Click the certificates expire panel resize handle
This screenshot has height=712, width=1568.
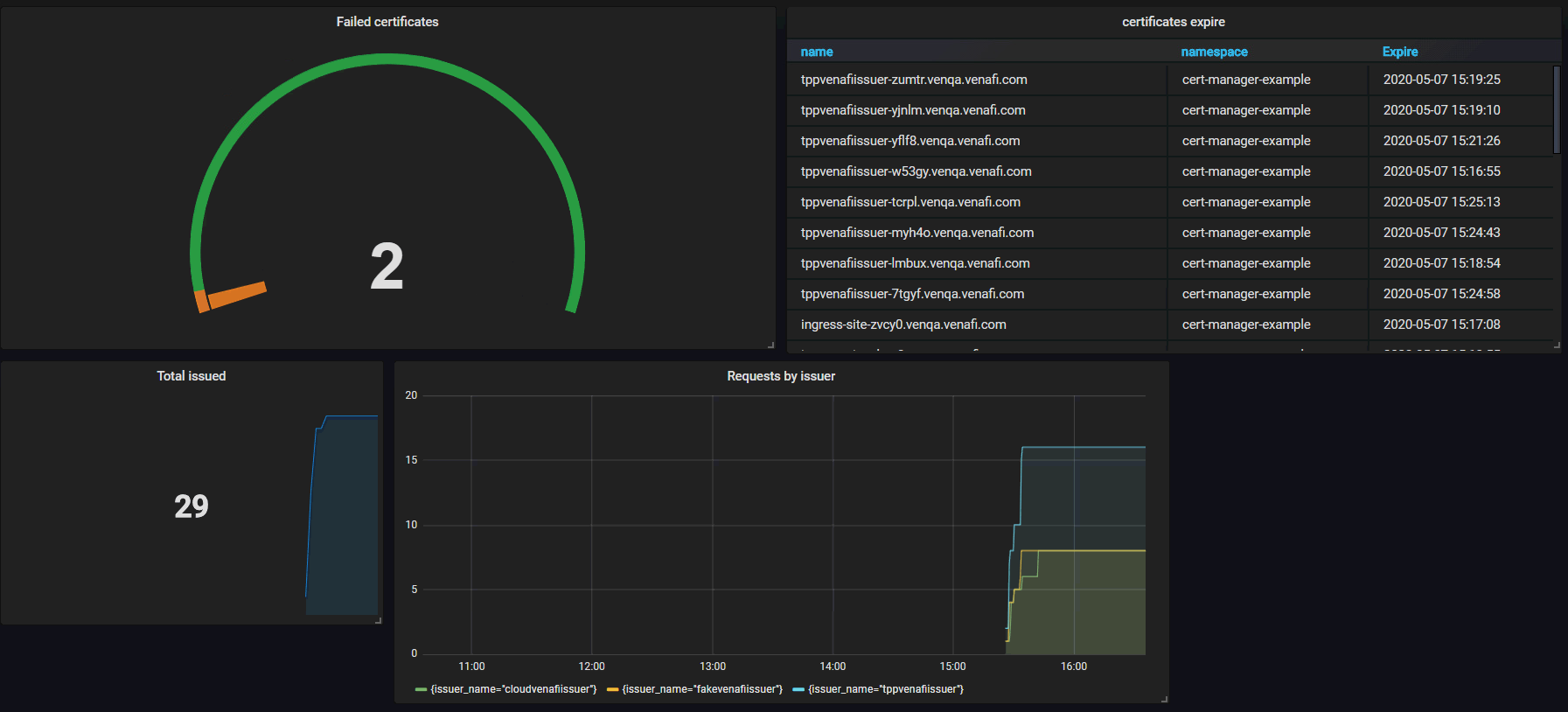pos(1557,347)
